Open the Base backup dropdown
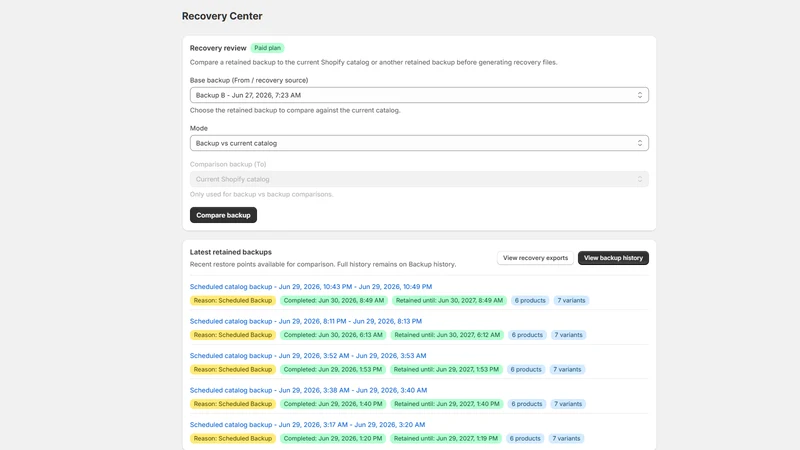Viewport: 800px width, 450px height. (x=419, y=95)
